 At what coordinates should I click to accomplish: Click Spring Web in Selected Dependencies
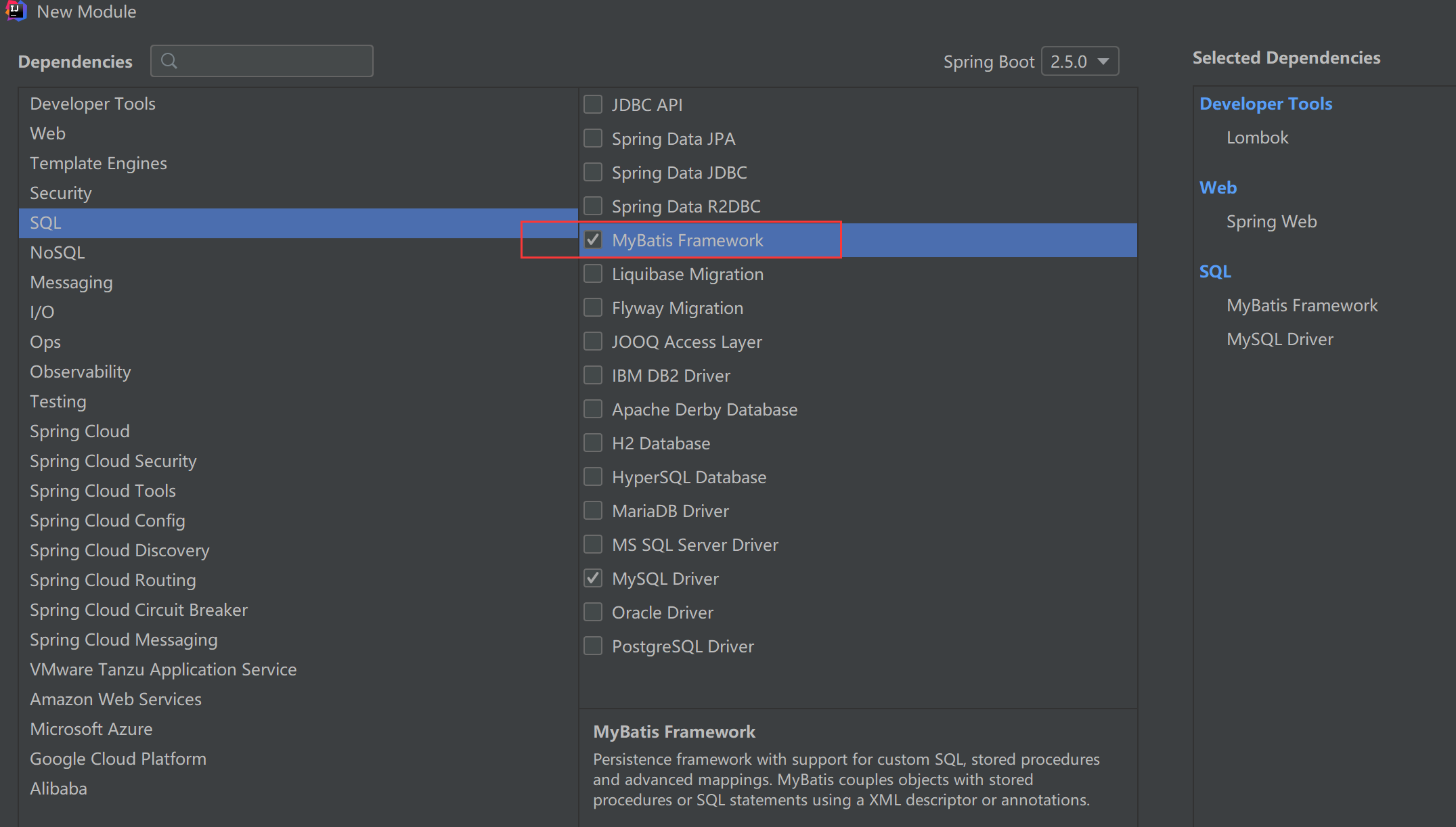click(x=1271, y=221)
